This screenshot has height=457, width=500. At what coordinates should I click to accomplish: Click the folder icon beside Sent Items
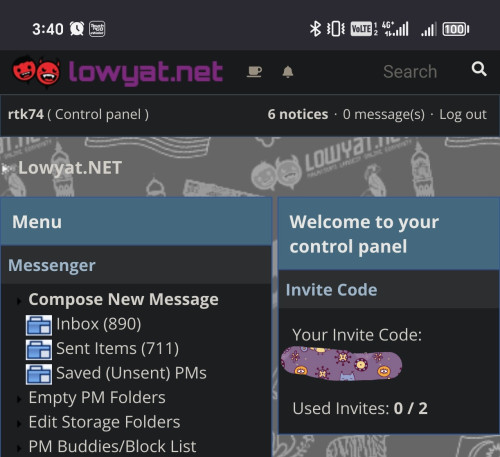coord(39,350)
